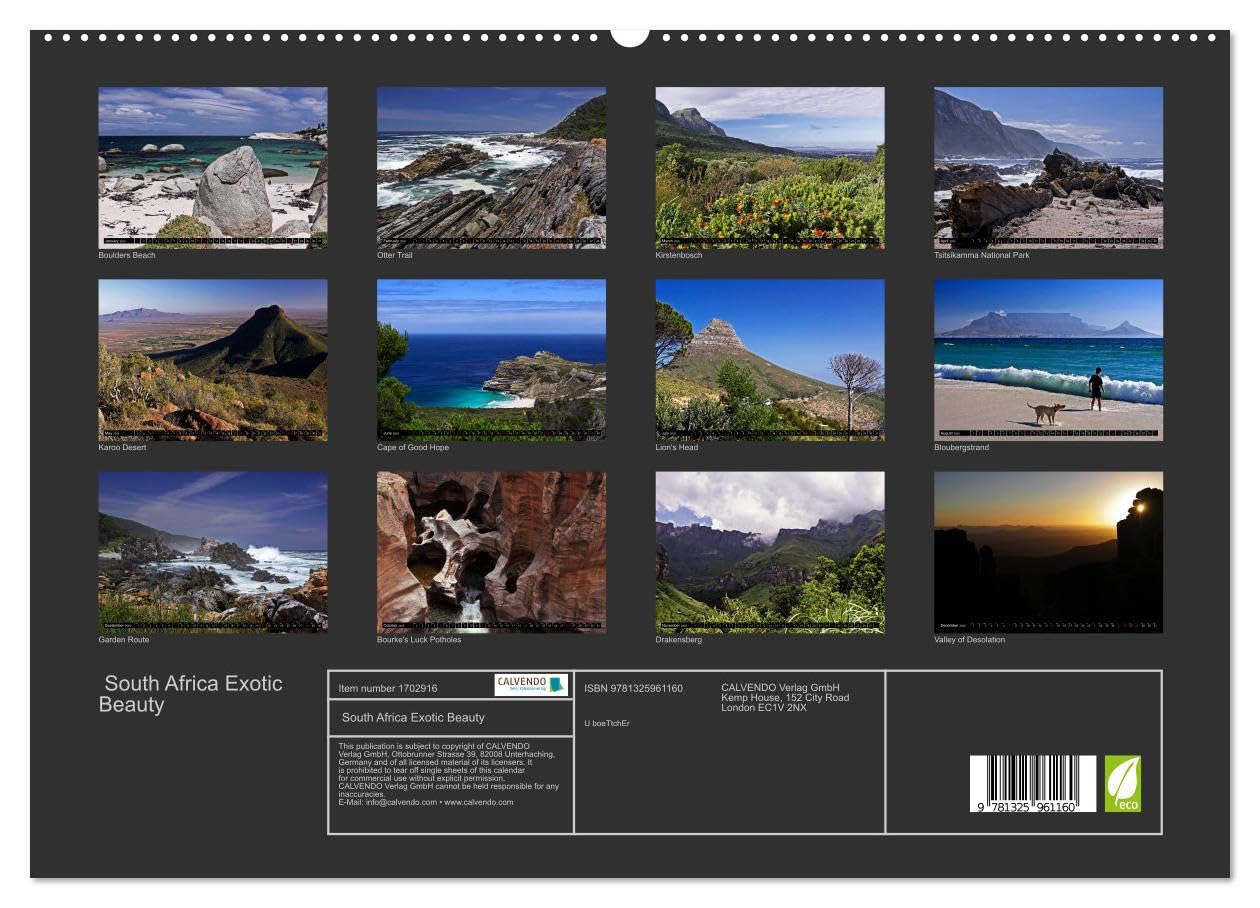
Task: Click the barcode number 9 781325 961160
Action: [1027, 806]
